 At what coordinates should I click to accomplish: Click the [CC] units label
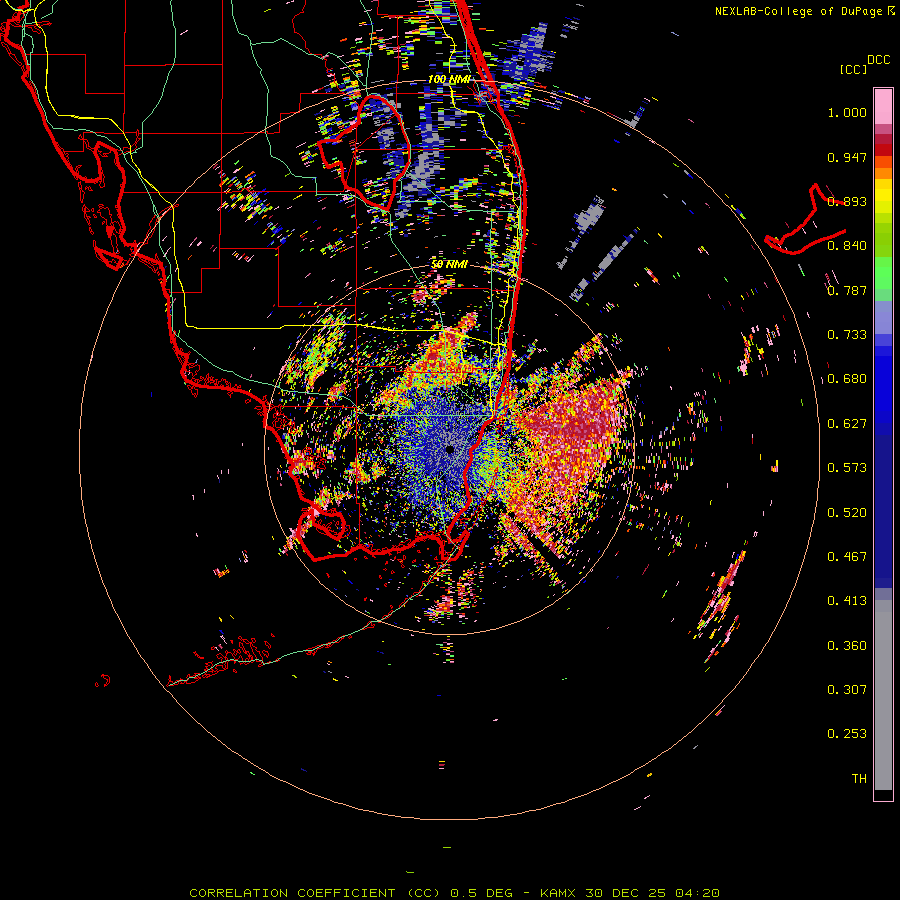pos(854,69)
